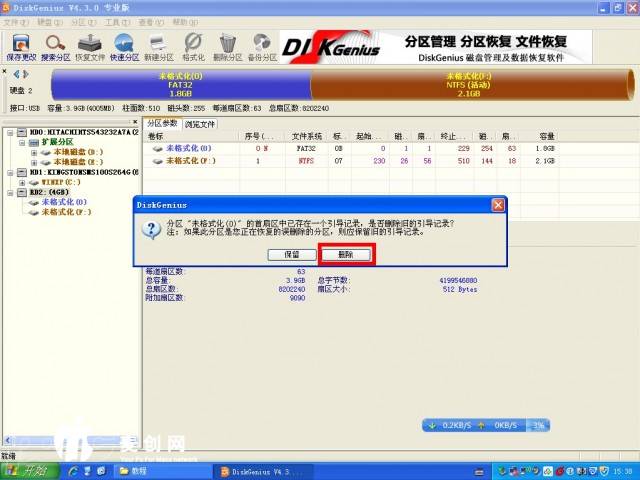
Task: Click the 新建分区 (New Partition) icon
Action: pyautogui.click(x=159, y=46)
